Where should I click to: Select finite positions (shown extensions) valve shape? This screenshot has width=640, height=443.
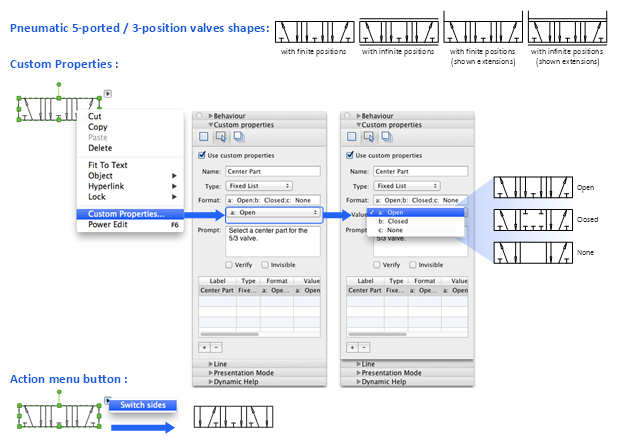click(x=483, y=27)
